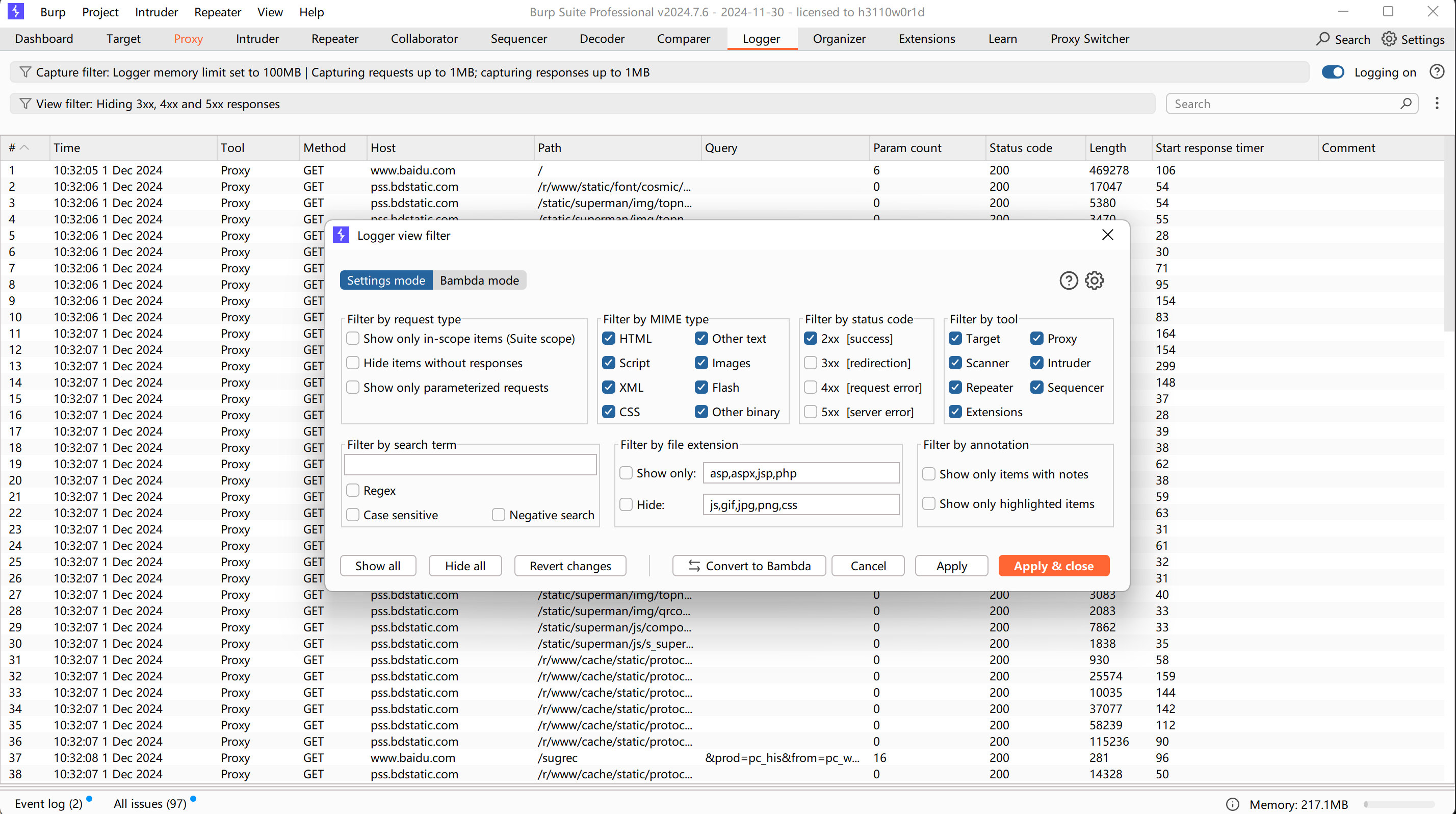
Task: Open the gear options in filter dialog
Action: click(1094, 281)
